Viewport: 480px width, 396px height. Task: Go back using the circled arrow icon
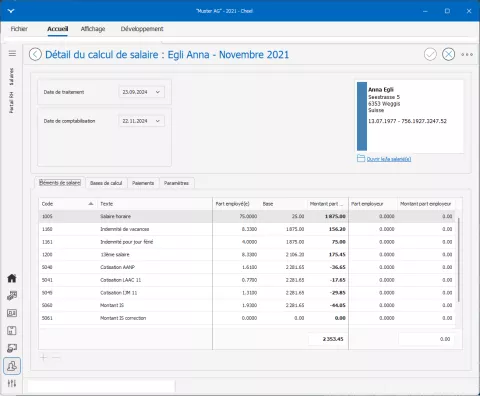[x=35, y=54]
